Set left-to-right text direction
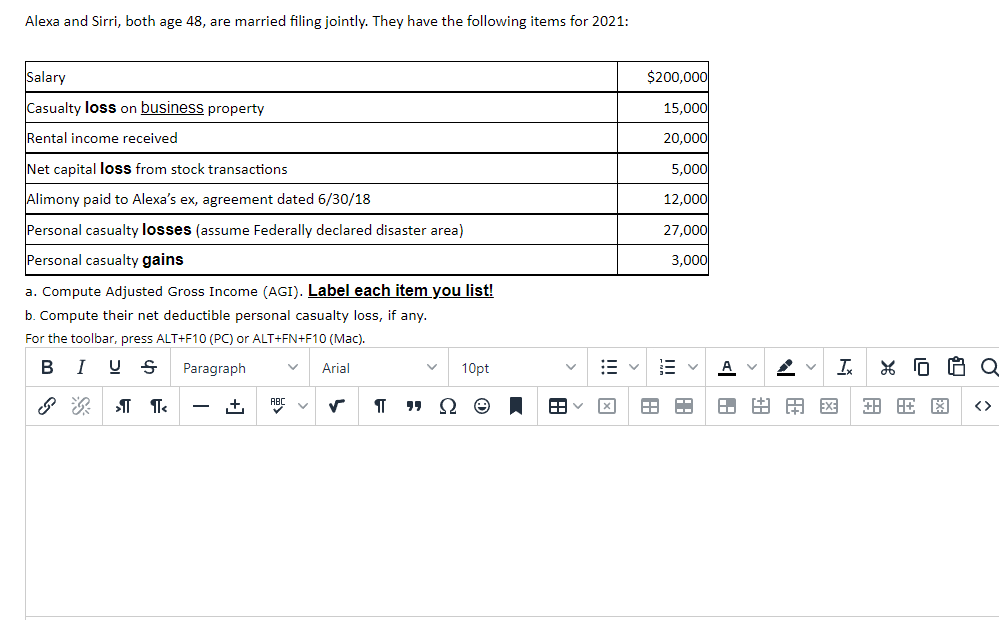 124,406
